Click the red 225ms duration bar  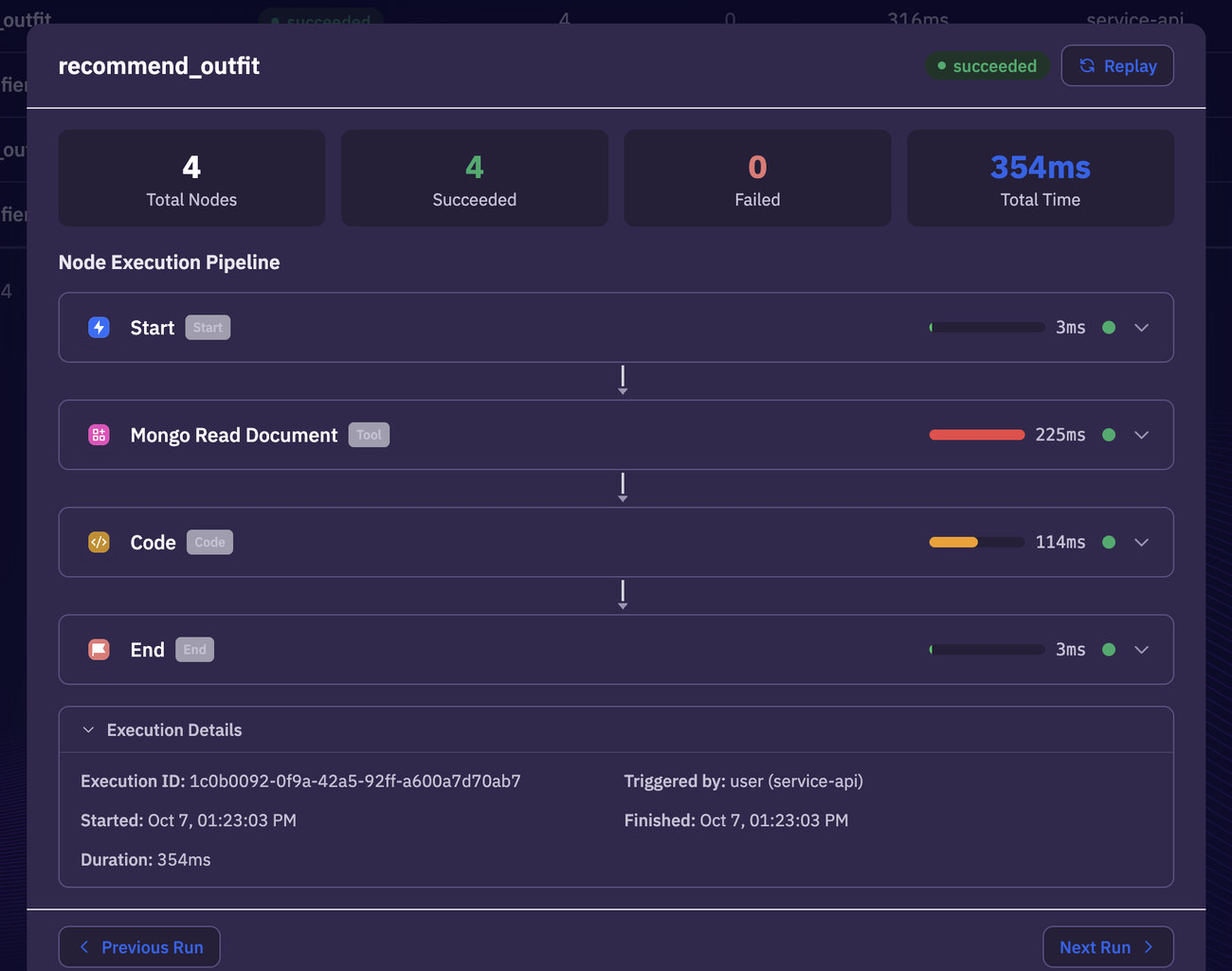[x=977, y=435]
